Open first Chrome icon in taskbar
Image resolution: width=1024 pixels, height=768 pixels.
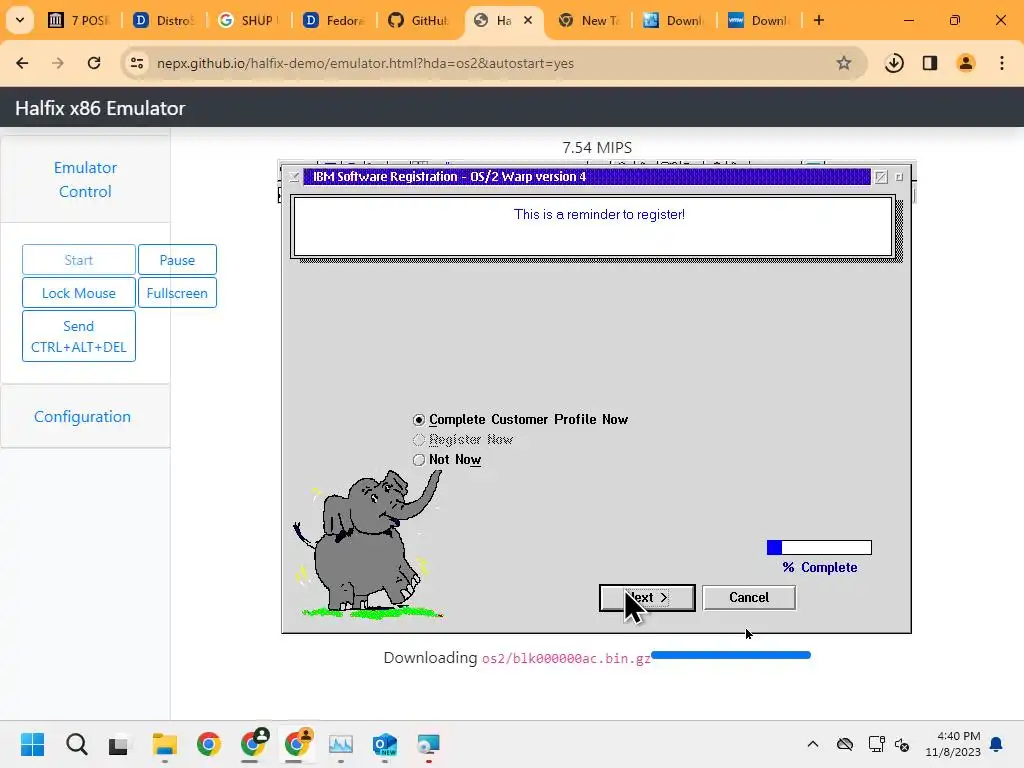pyautogui.click(x=208, y=744)
